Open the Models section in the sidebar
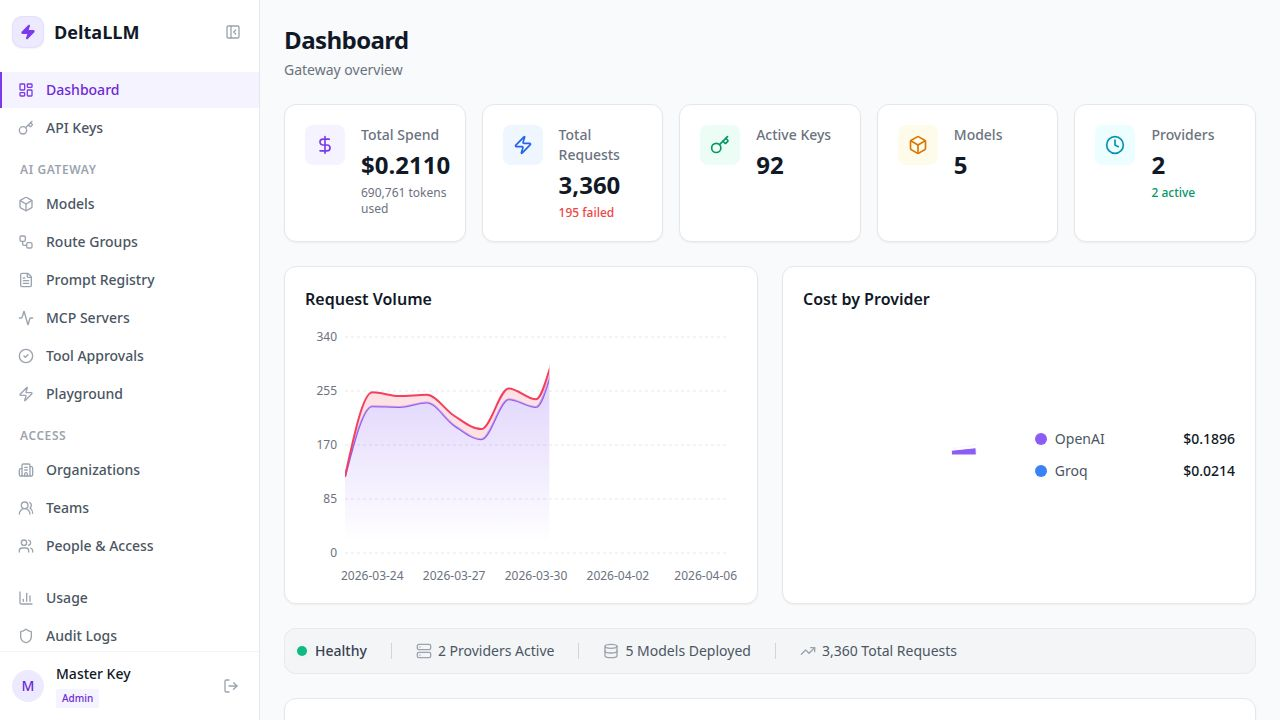1280x720 pixels. (x=130, y=204)
